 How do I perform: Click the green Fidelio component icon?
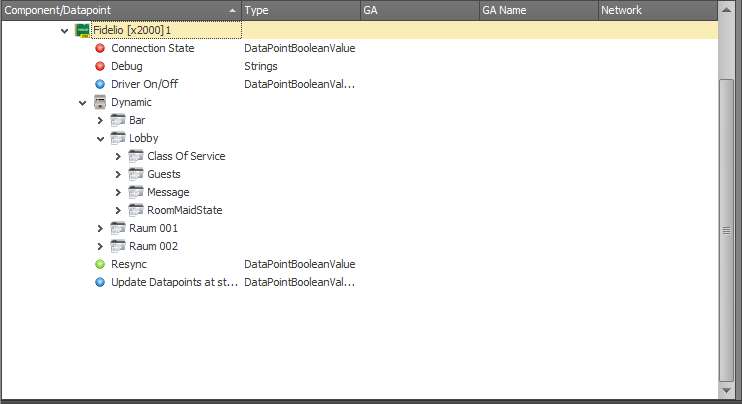click(x=82, y=30)
